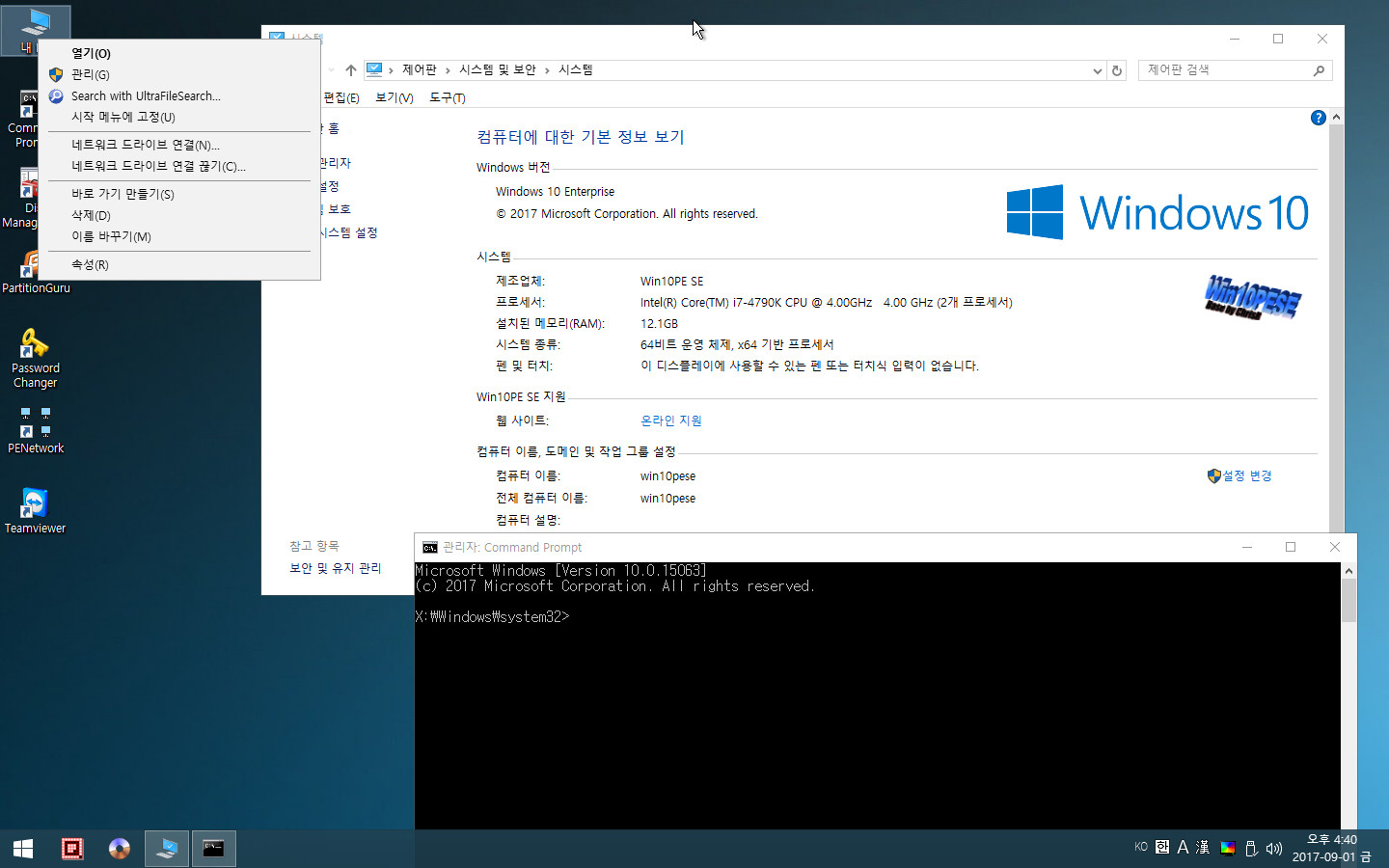Click the blue help question mark icon
The image size is (1389, 868).
1319,118
